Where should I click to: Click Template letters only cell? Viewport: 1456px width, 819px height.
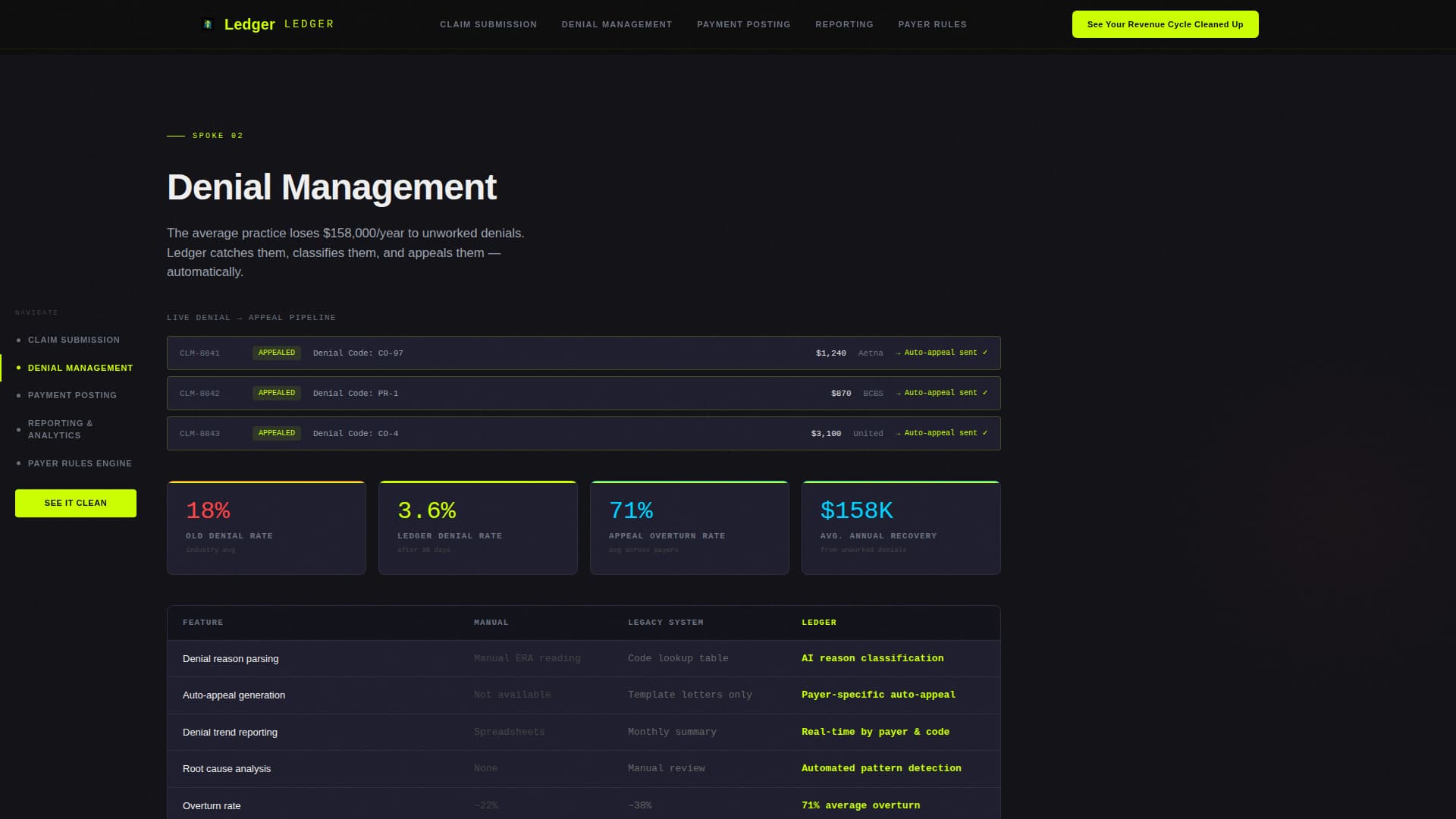[690, 695]
